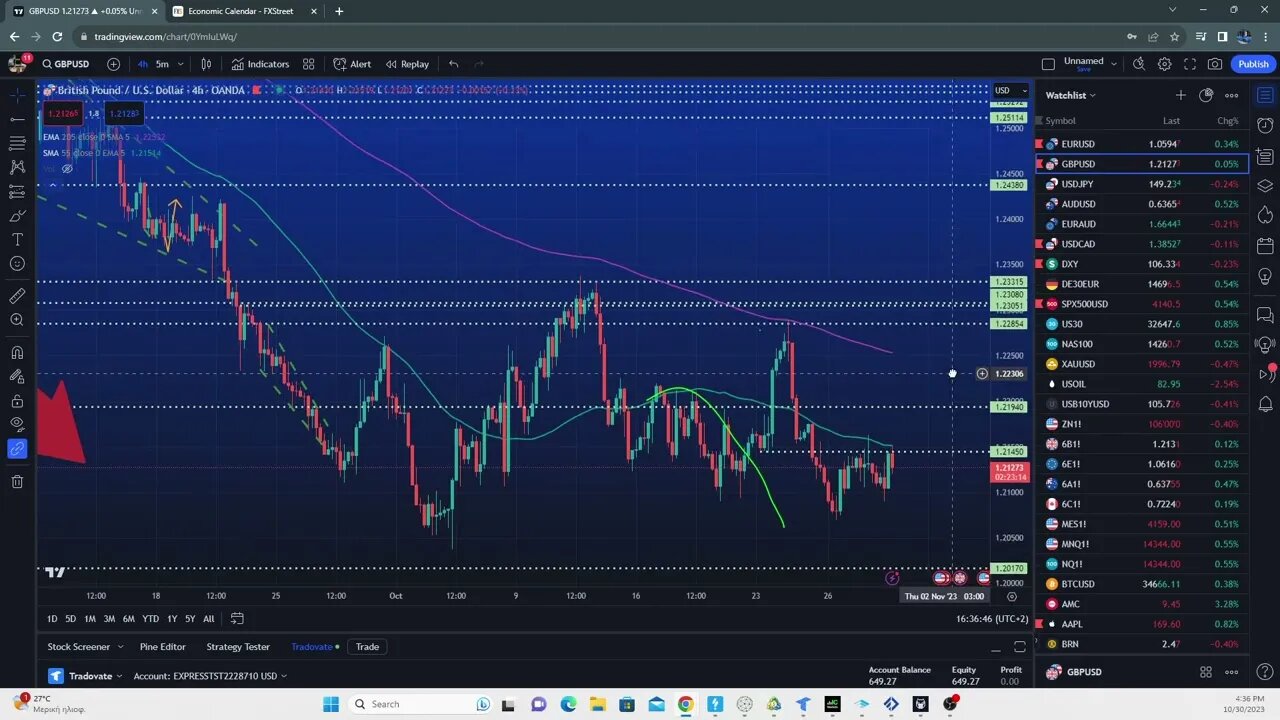Lock all drawing tools

(x=17, y=401)
